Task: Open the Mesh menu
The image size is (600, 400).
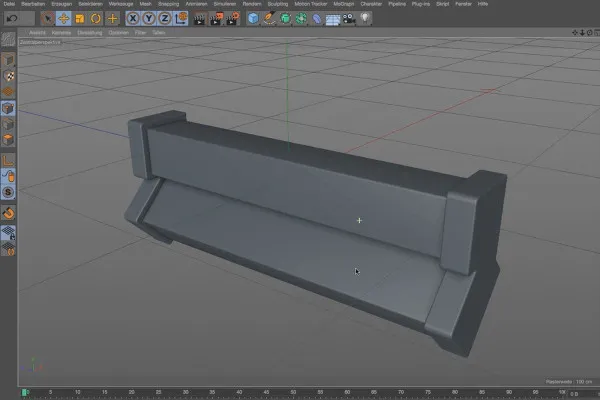Action: (x=145, y=4)
